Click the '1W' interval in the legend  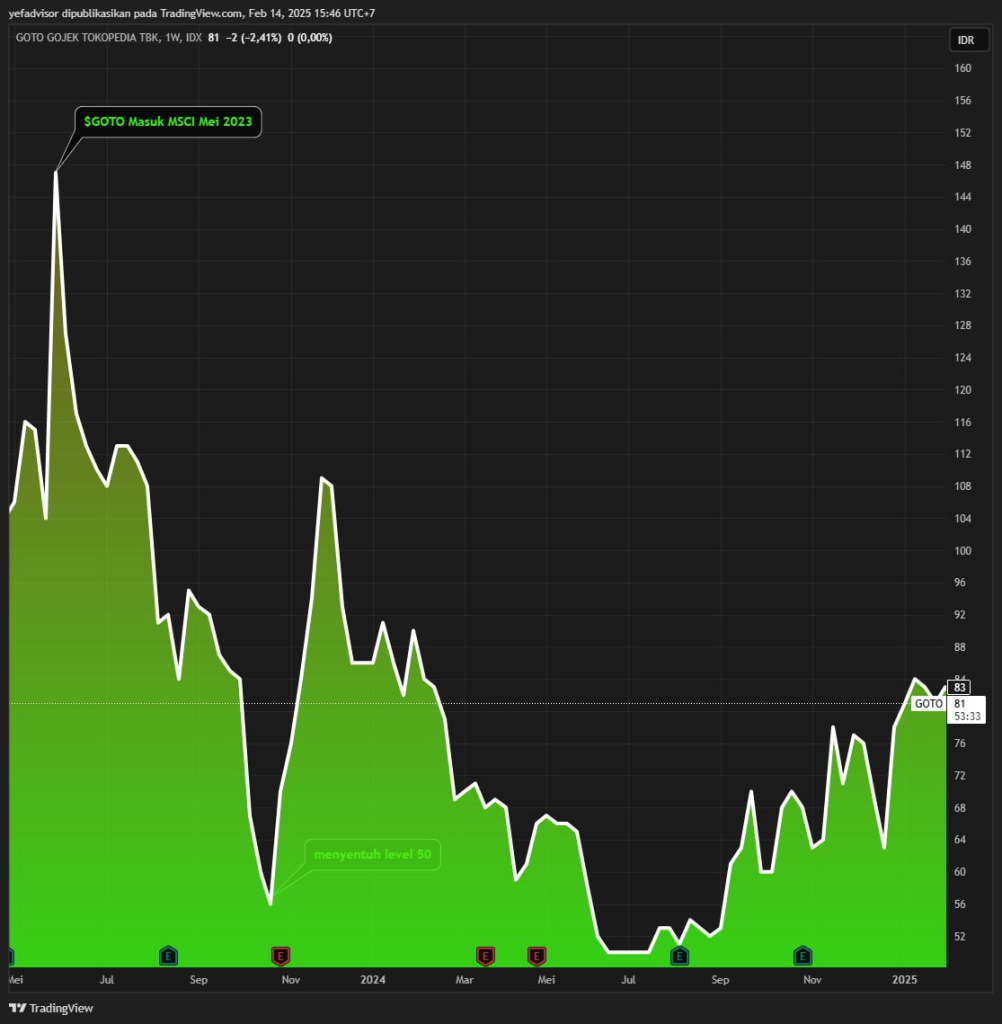pyautogui.click(x=172, y=38)
